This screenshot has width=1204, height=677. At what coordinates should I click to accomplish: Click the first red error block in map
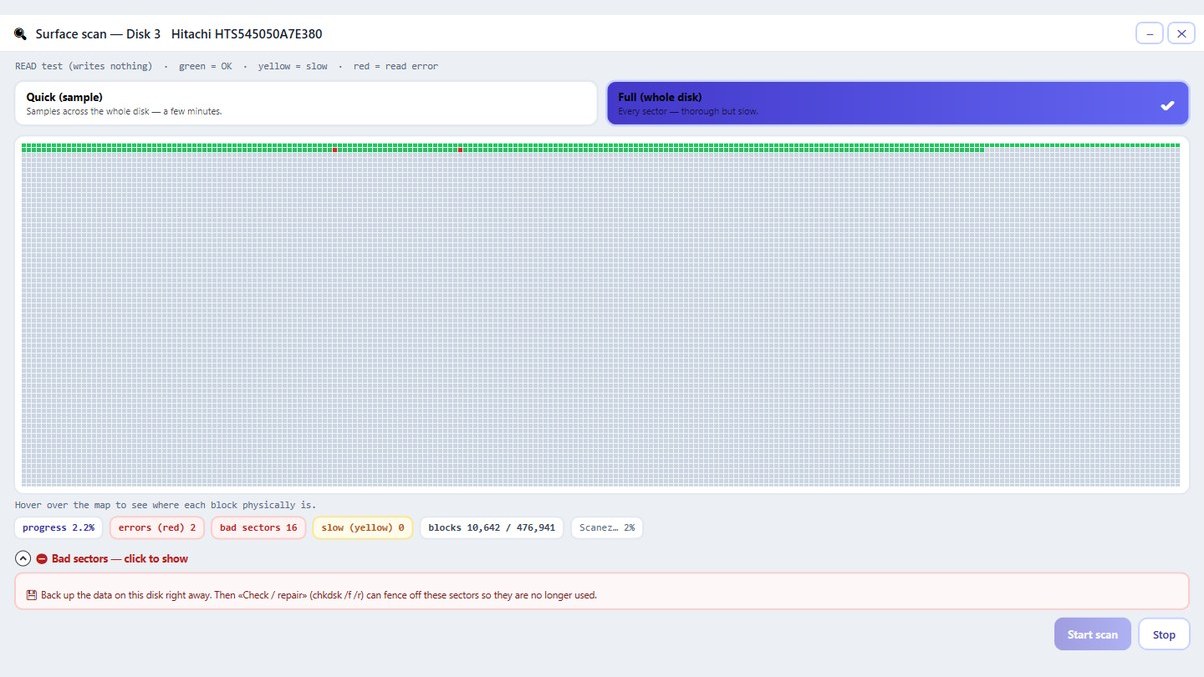point(335,150)
